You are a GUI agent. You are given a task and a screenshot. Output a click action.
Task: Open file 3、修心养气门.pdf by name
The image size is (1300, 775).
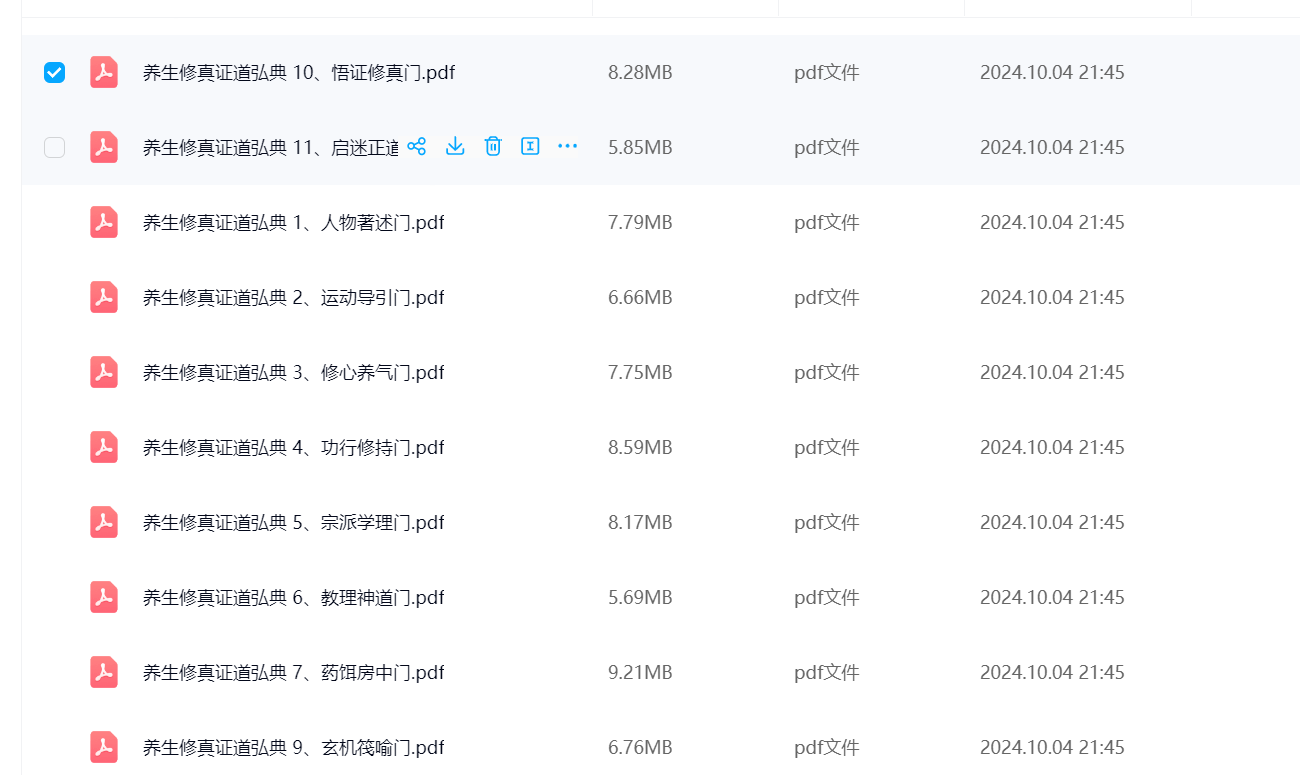[x=293, y=372]
